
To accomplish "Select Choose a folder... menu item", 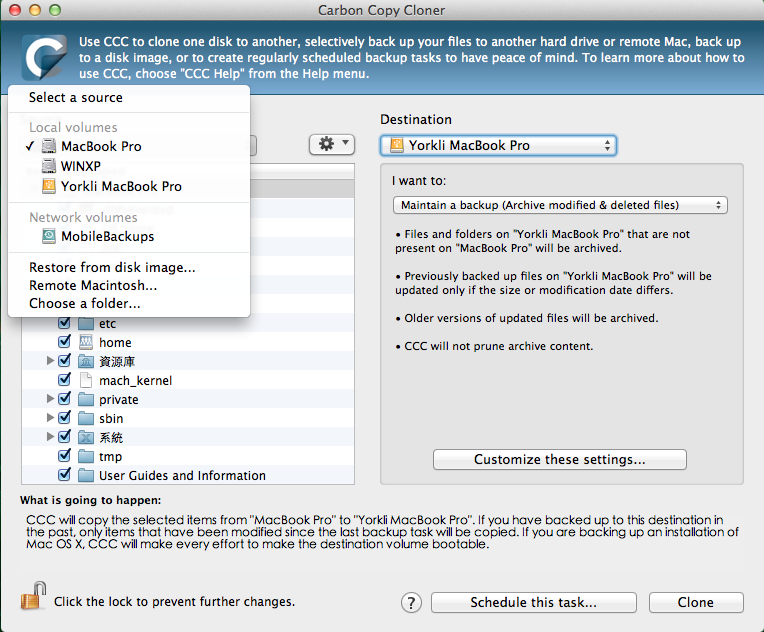I will (129, 304).
